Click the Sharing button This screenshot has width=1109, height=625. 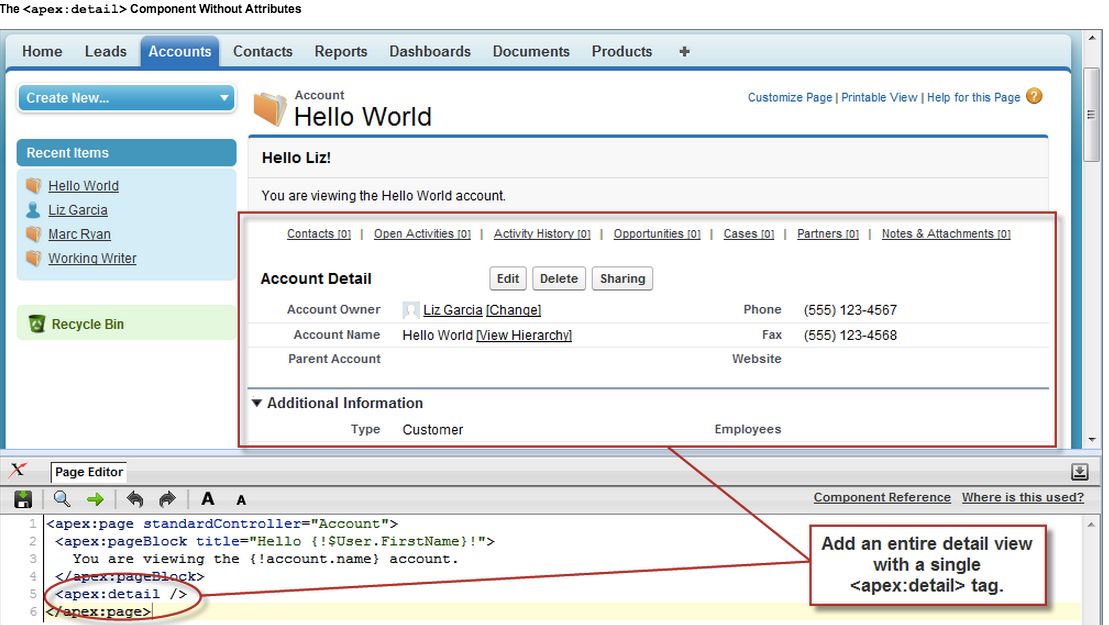point(622,279)
